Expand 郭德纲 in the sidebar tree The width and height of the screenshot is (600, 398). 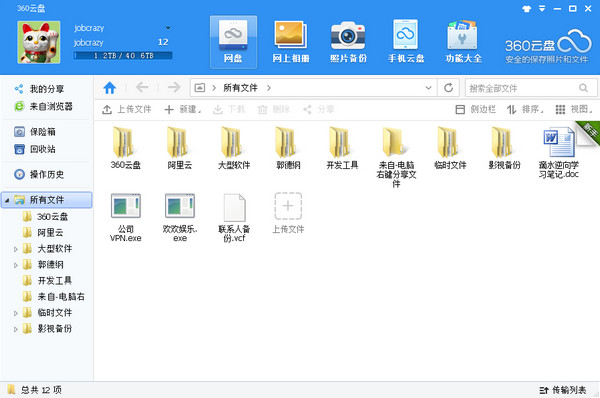(x=16, y=265)
